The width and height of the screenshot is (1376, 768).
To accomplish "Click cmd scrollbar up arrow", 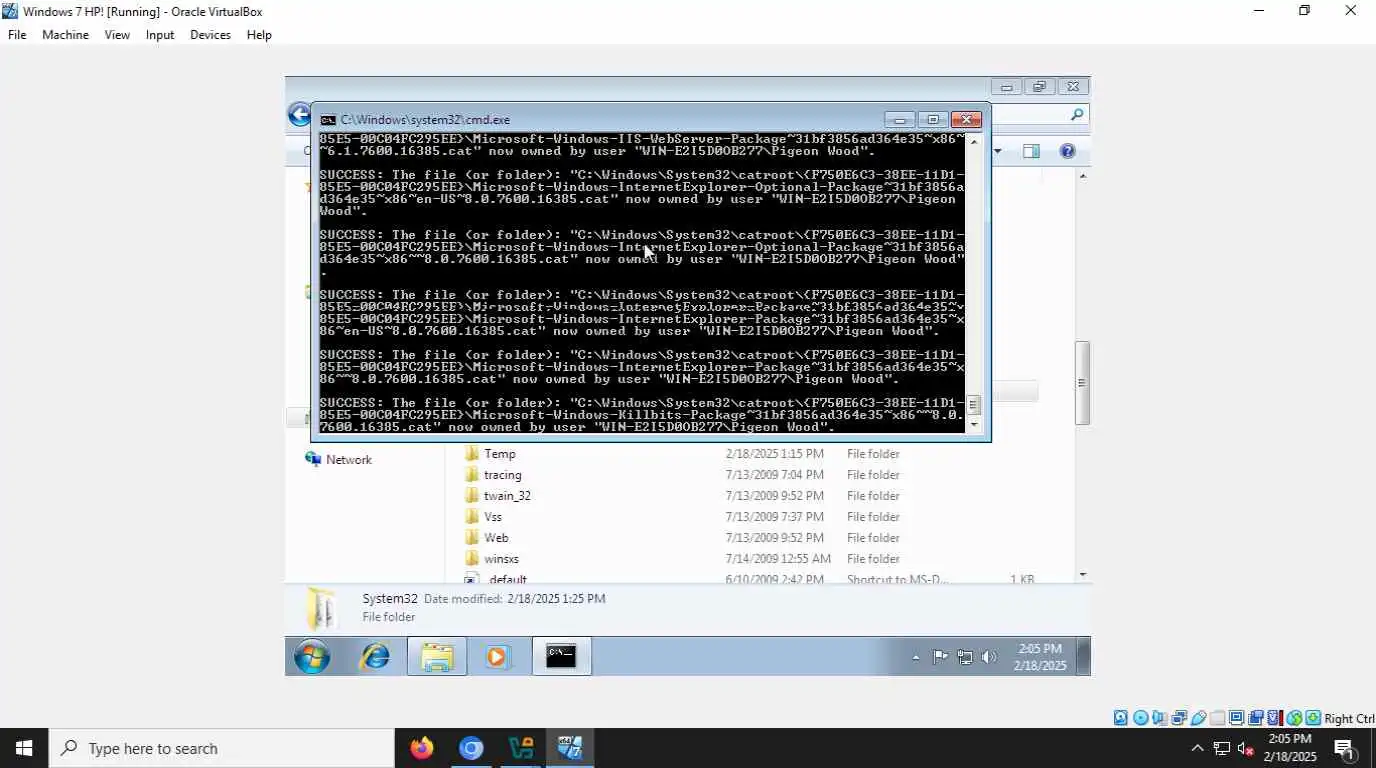I will 974,141.
